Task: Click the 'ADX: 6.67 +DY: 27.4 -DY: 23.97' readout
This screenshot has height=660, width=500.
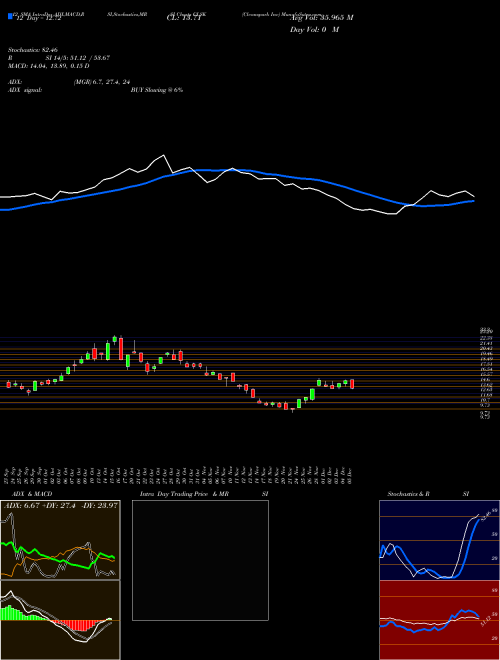Action: coord(61,505)
